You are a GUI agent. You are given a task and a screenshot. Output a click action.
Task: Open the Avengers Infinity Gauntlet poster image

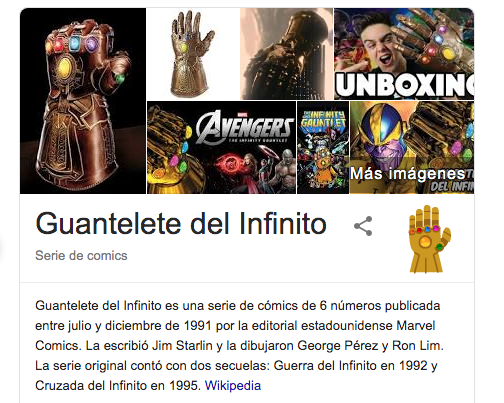coord(222,148)
